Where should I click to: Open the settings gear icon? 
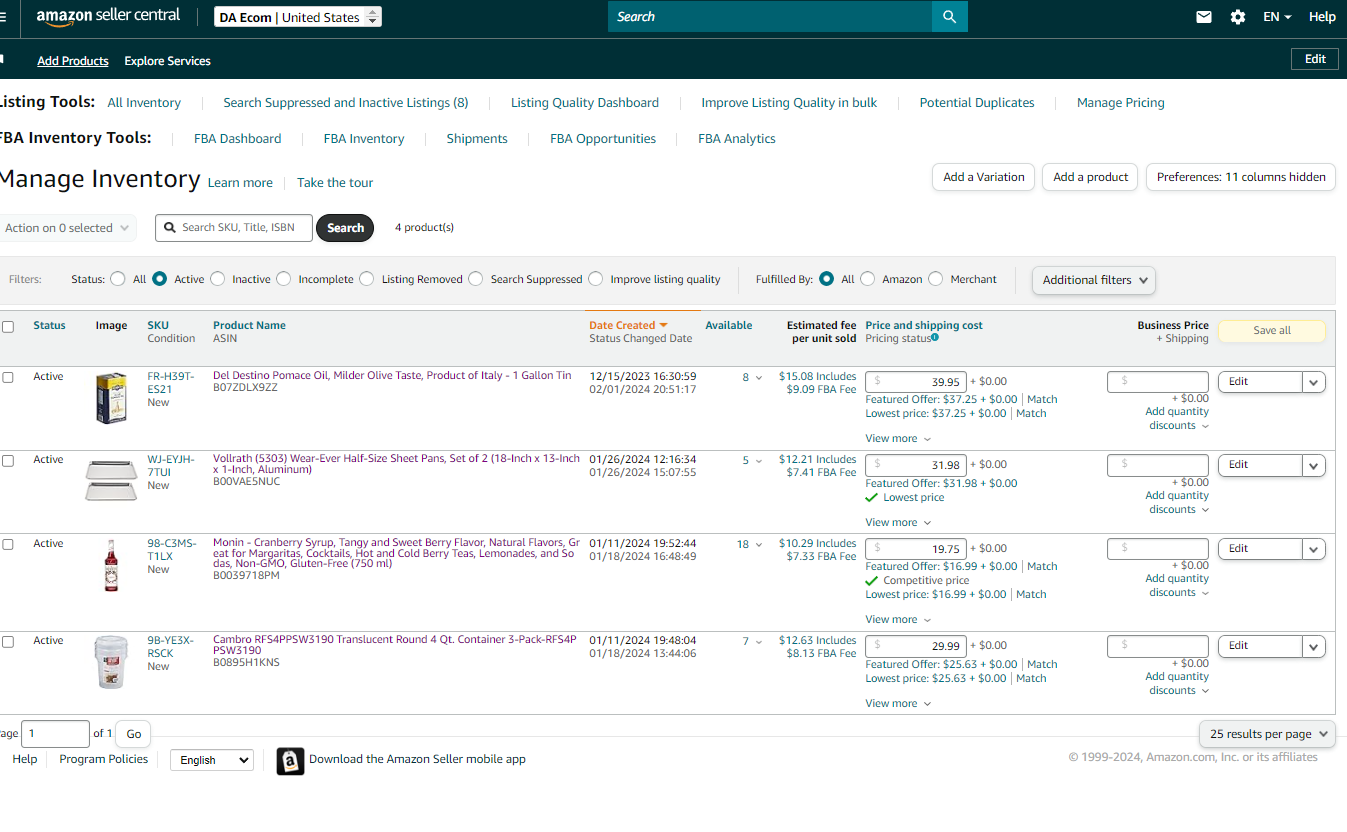tap(1238, 17)
